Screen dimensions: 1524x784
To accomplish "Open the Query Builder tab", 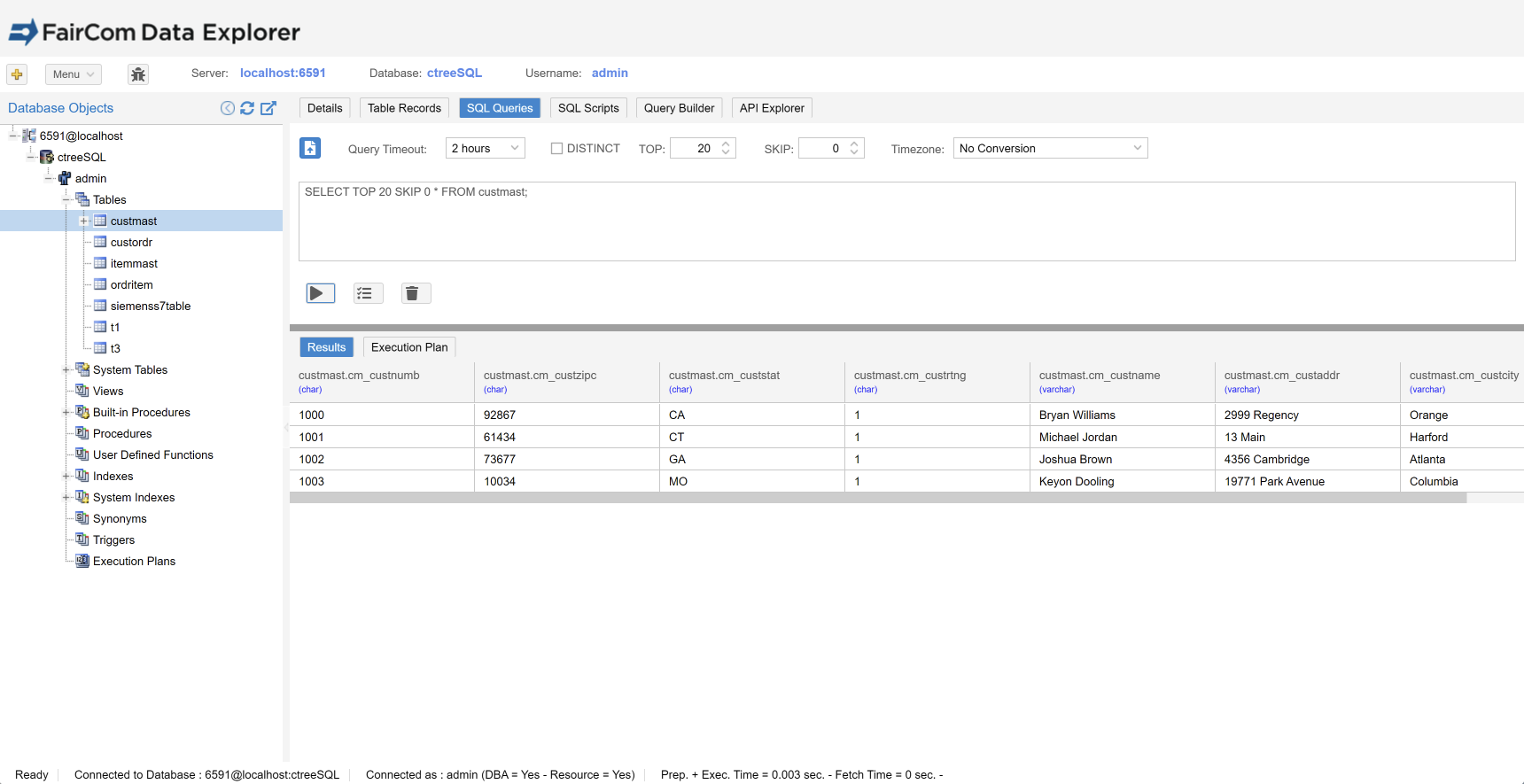I will pyautogui.click(x=679, y=108).
